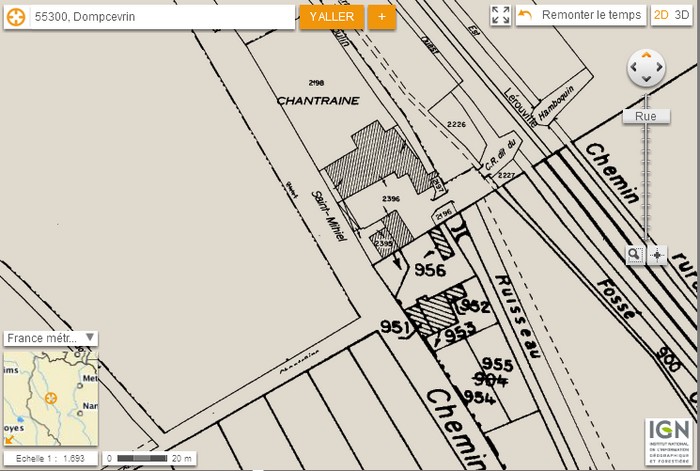The image size is (700, 471).
Task: Open Remonter le temps
Action: pos(581,15)
